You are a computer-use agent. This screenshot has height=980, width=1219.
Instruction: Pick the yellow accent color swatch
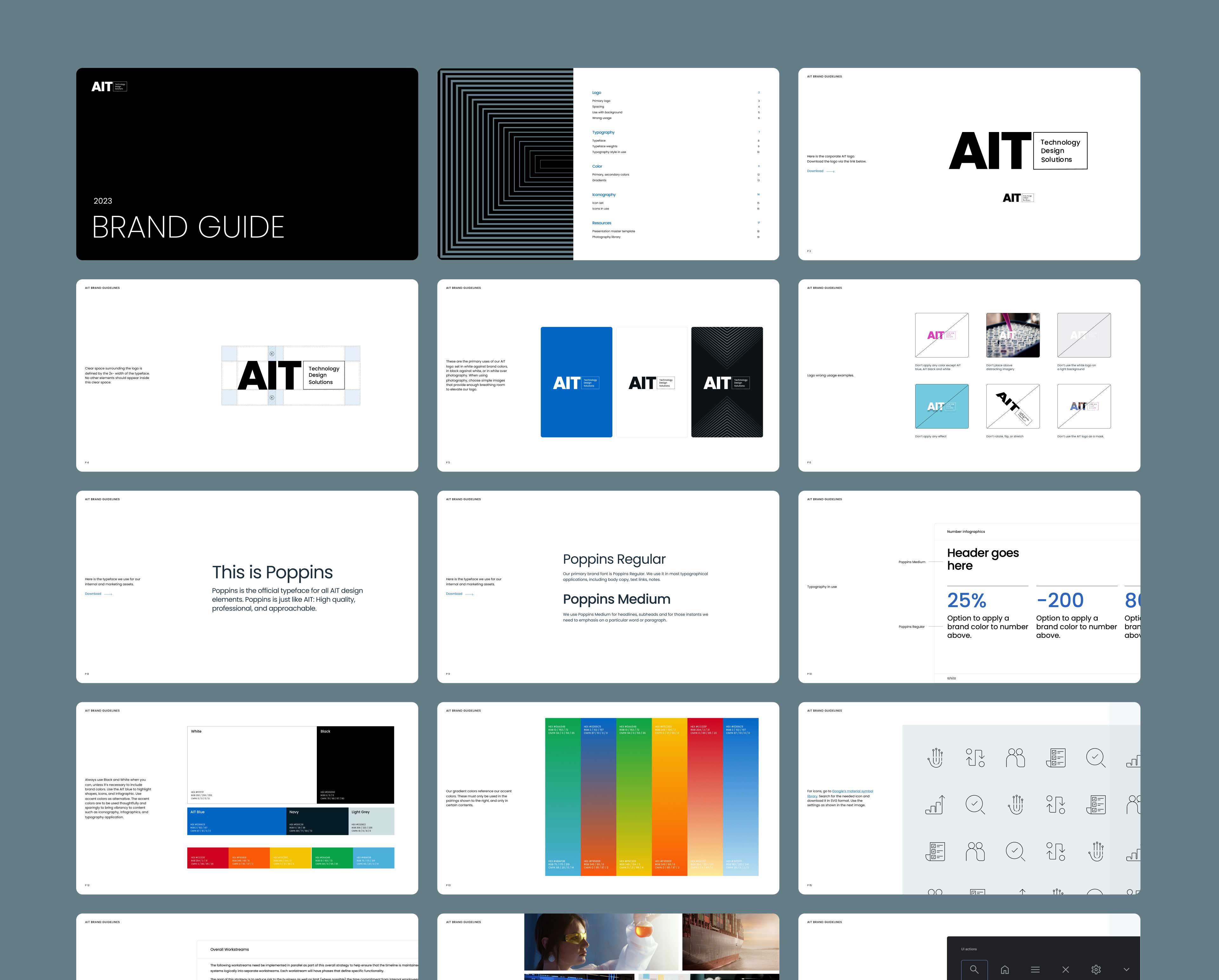click(x=290, y=858)
